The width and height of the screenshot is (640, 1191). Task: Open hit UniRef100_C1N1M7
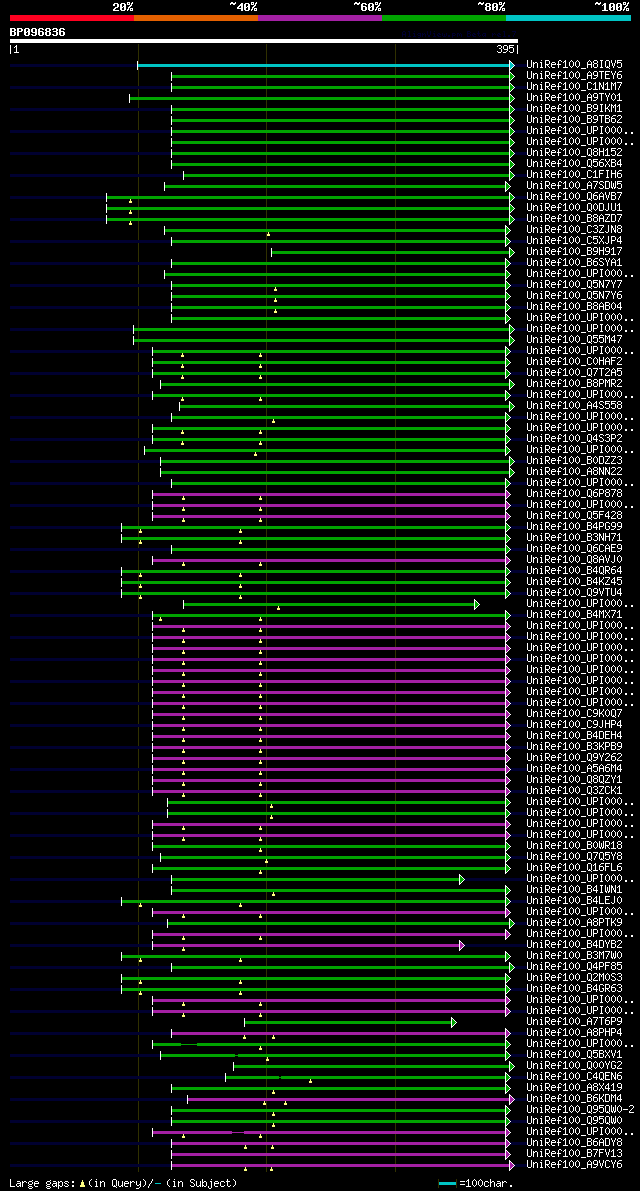pos(574,87)
